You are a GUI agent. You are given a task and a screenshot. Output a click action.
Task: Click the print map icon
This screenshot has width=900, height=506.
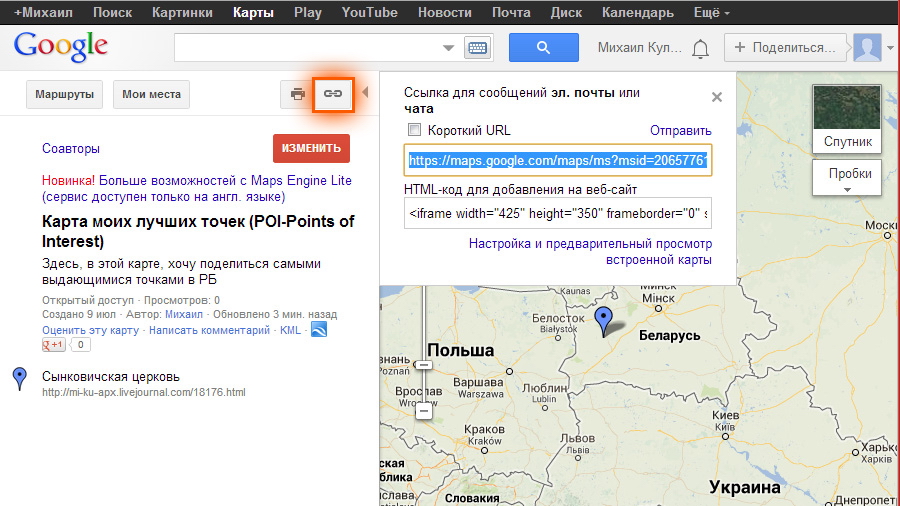point(297,94)
